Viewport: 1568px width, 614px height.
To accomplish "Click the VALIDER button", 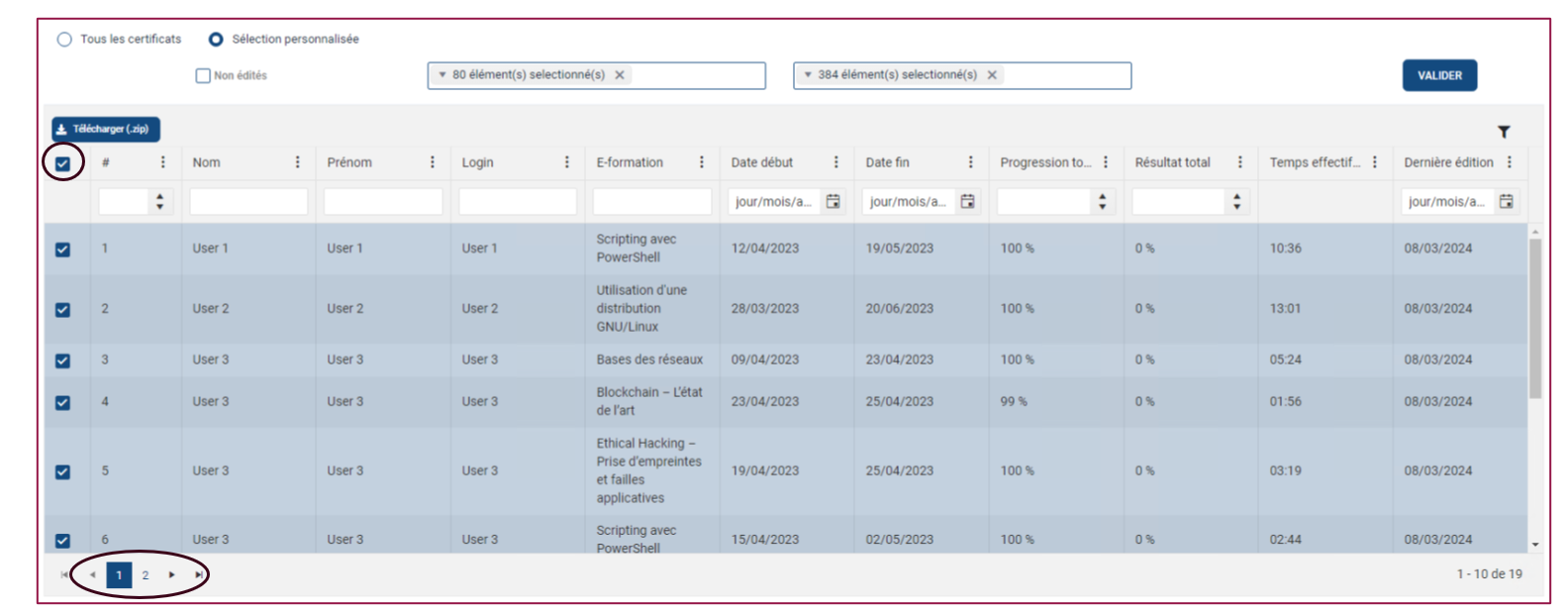I will (1439, 75).
